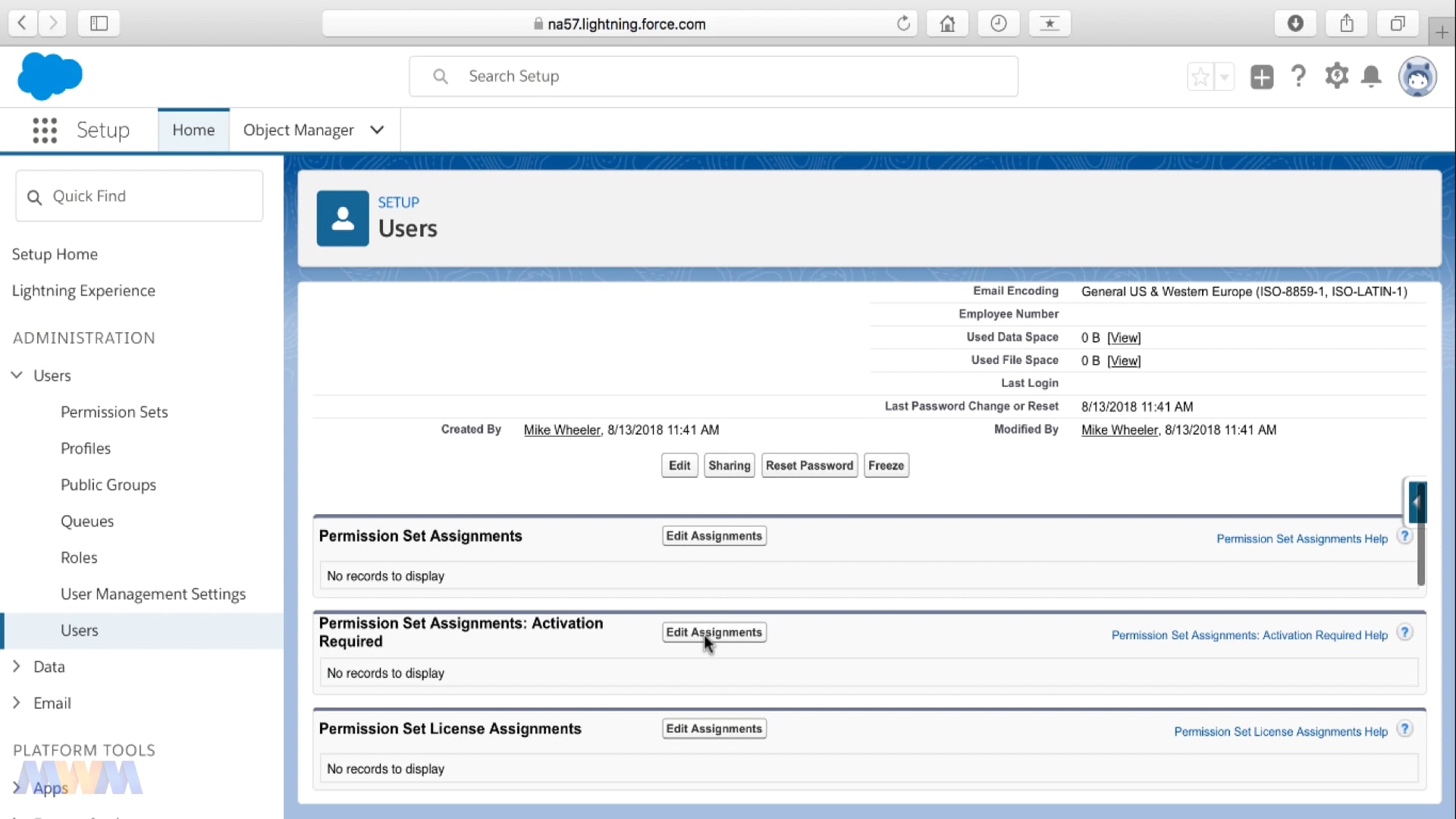The width and height of the screenshot is (1456, 819).
Task: Open Activation Required Help link
Action: [1249, 635]
